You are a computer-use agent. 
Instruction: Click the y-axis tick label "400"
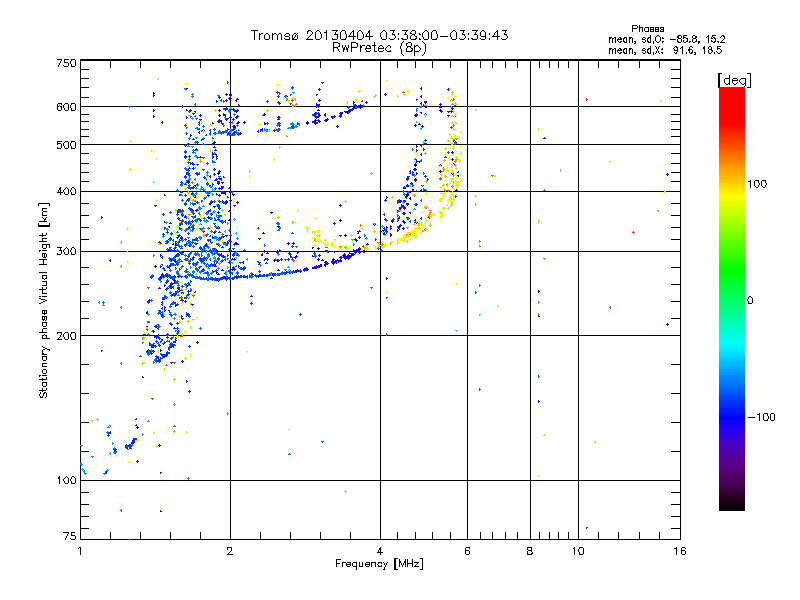pyautogui.click(x=66, y=191)
